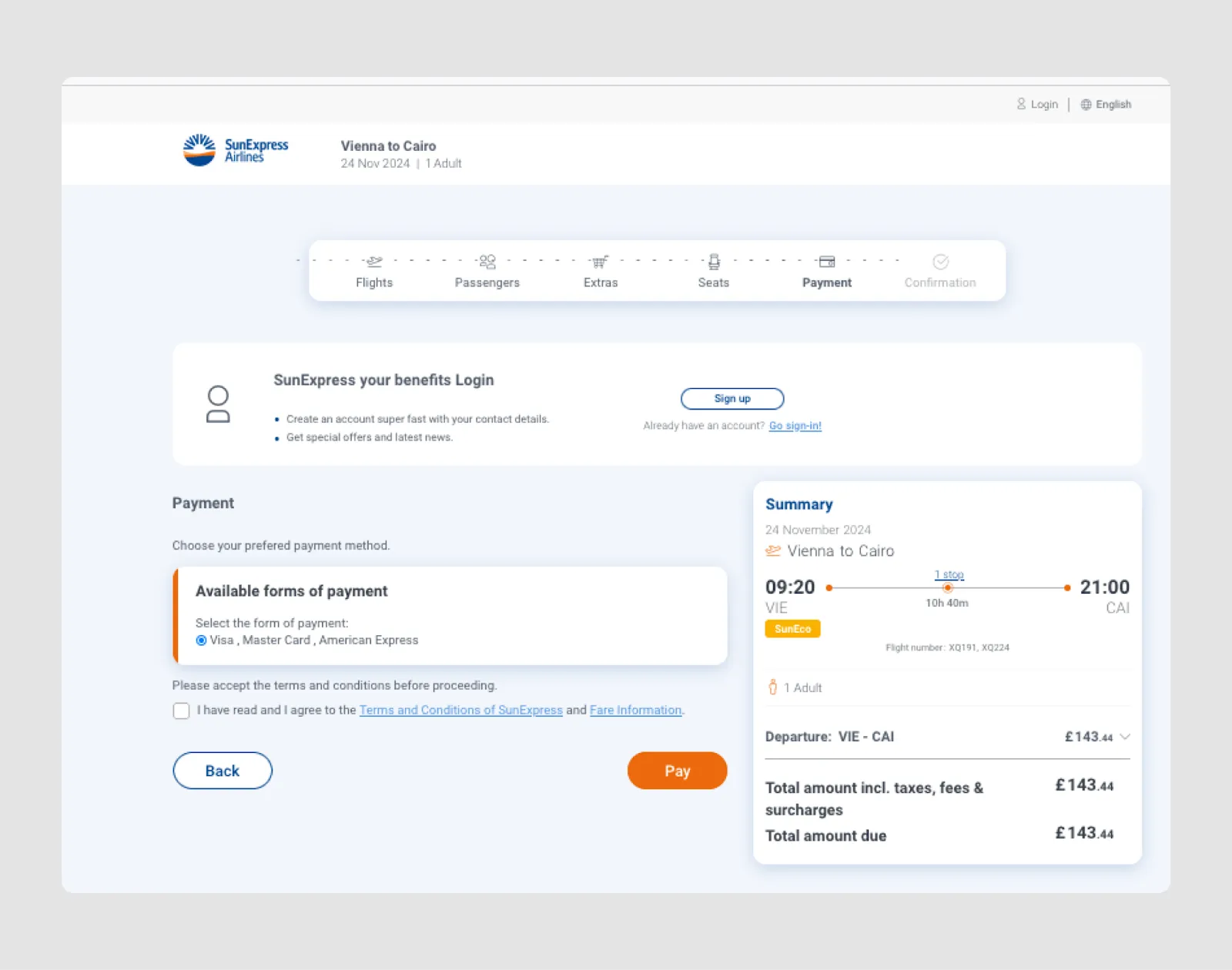Go to the Passengers step
The width and height of the screenshot is (1232, 970).
[x=487, y=283]
